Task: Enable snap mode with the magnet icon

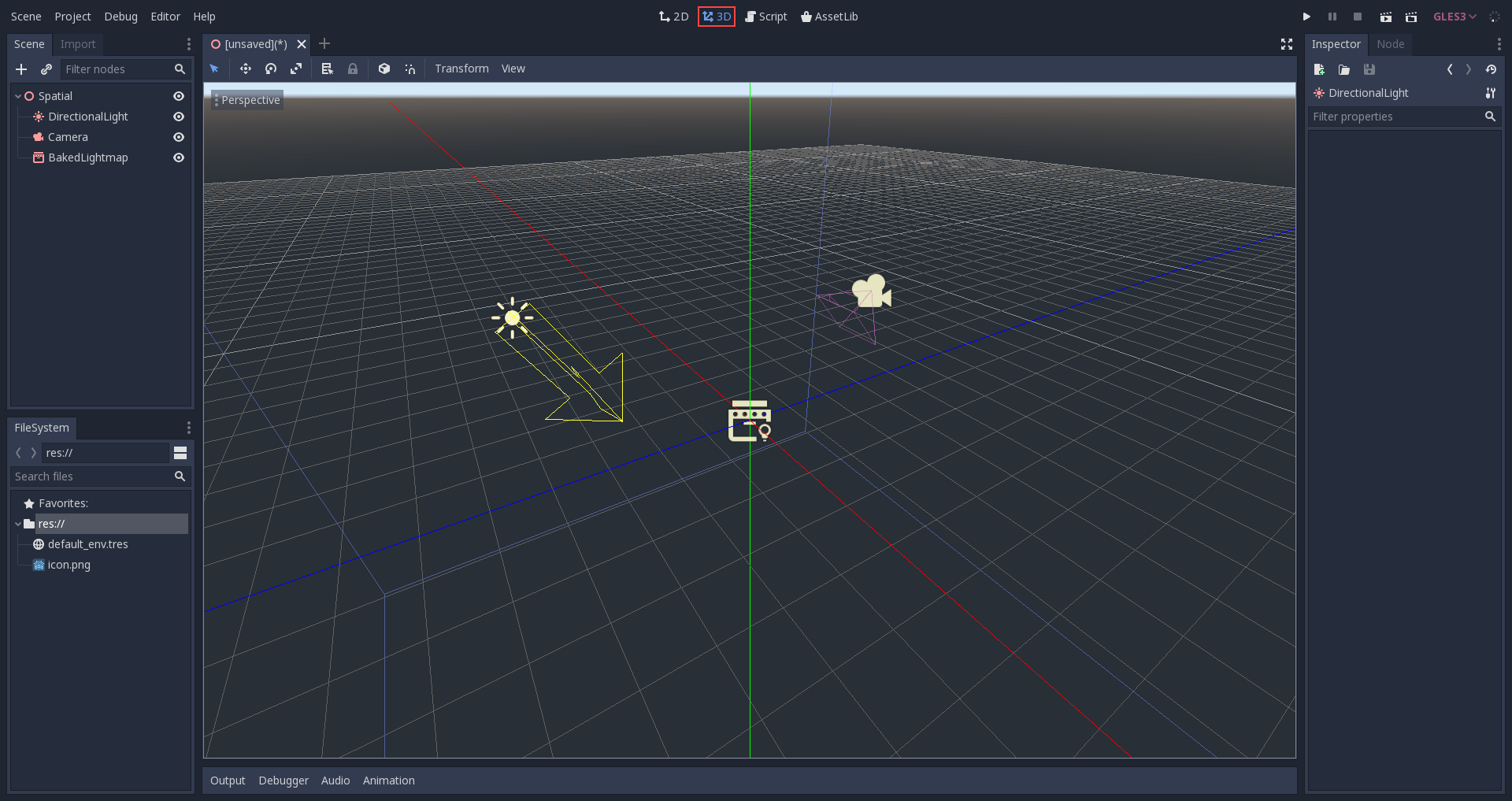Action: [x=410, y=69]
